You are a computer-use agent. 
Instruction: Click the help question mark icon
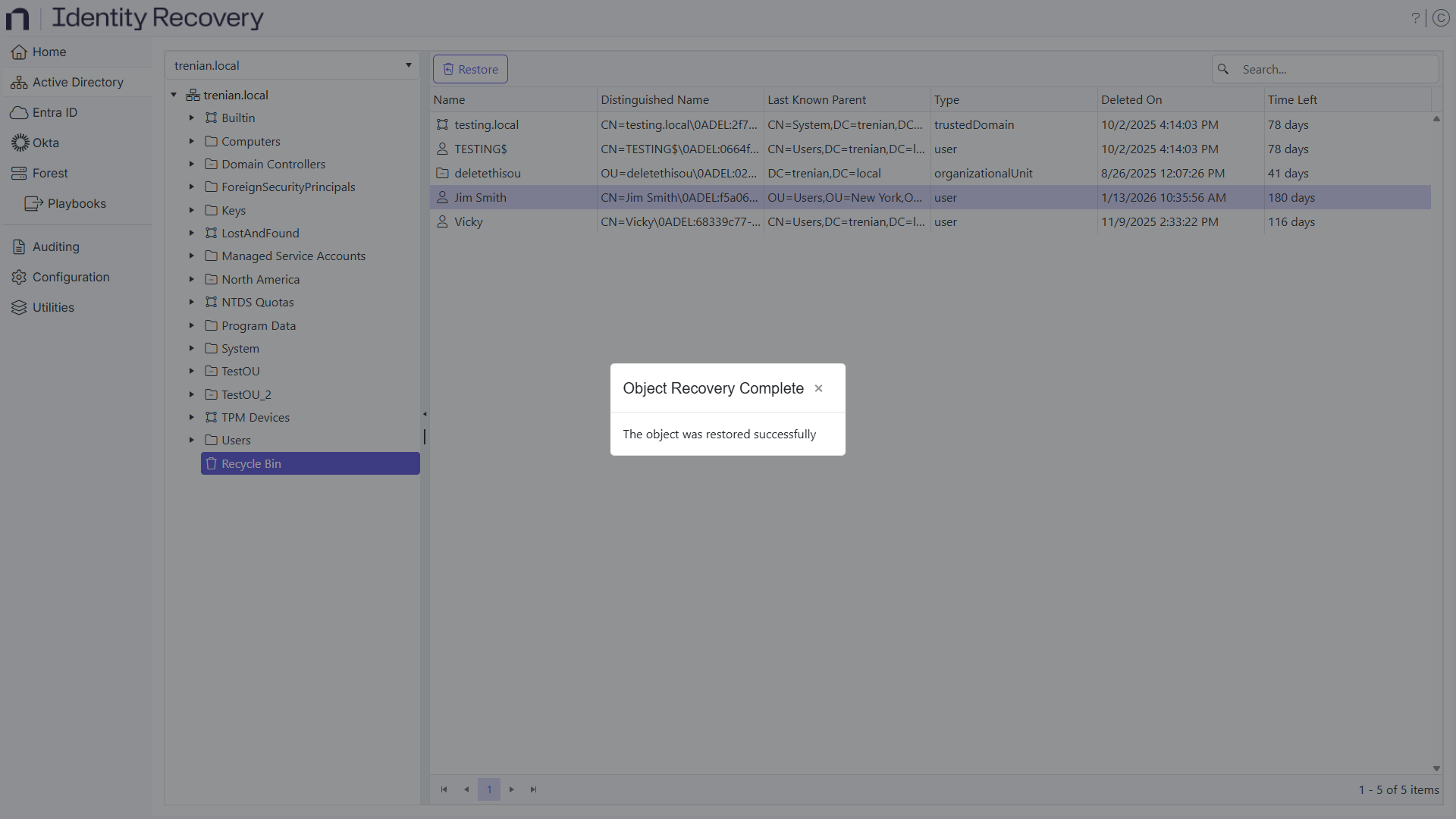[1417, 17]
